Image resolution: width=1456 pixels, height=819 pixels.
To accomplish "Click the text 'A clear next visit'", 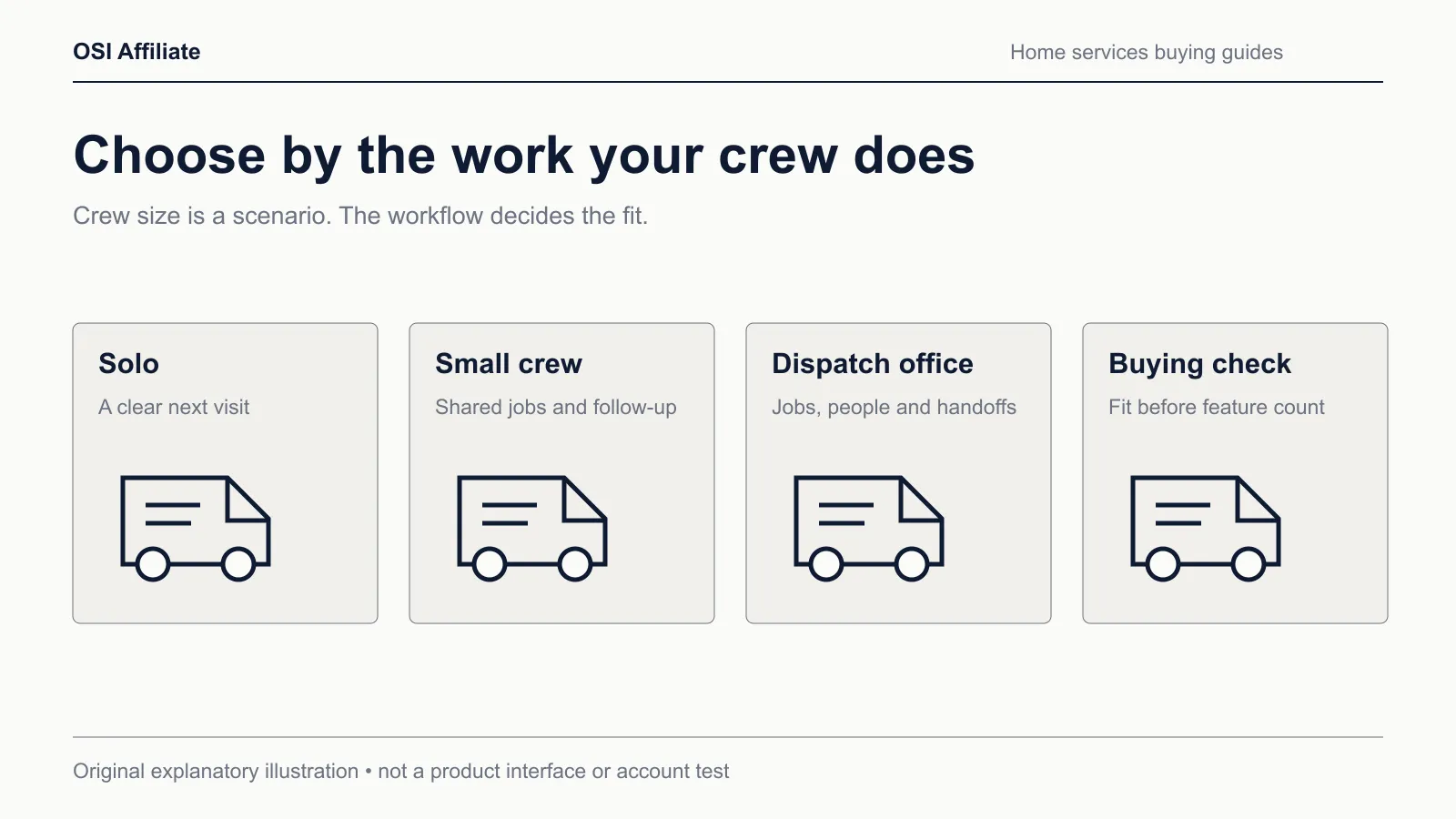I will [174, 407].
